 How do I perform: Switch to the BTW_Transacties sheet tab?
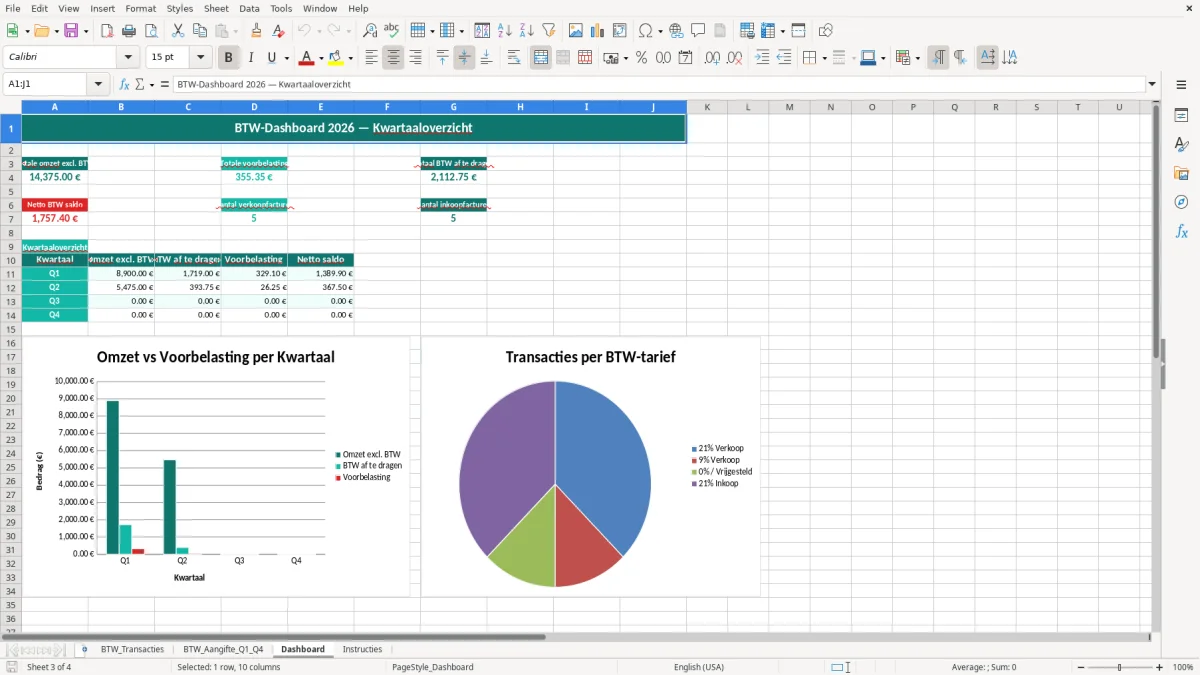tap(132, 649)
